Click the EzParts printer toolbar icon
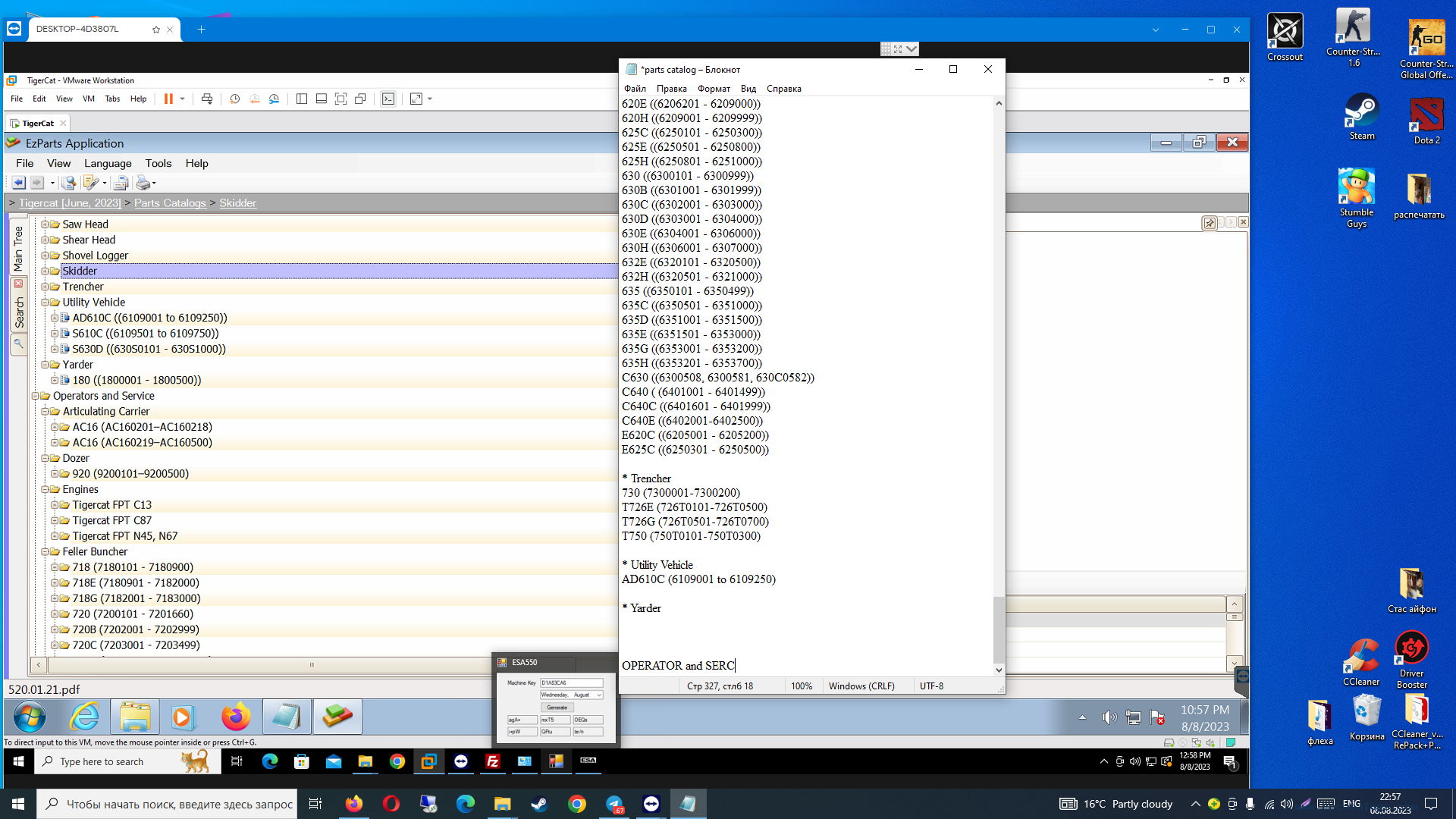Viewport: 1456px width, 819px height. (x=142, y=183)
